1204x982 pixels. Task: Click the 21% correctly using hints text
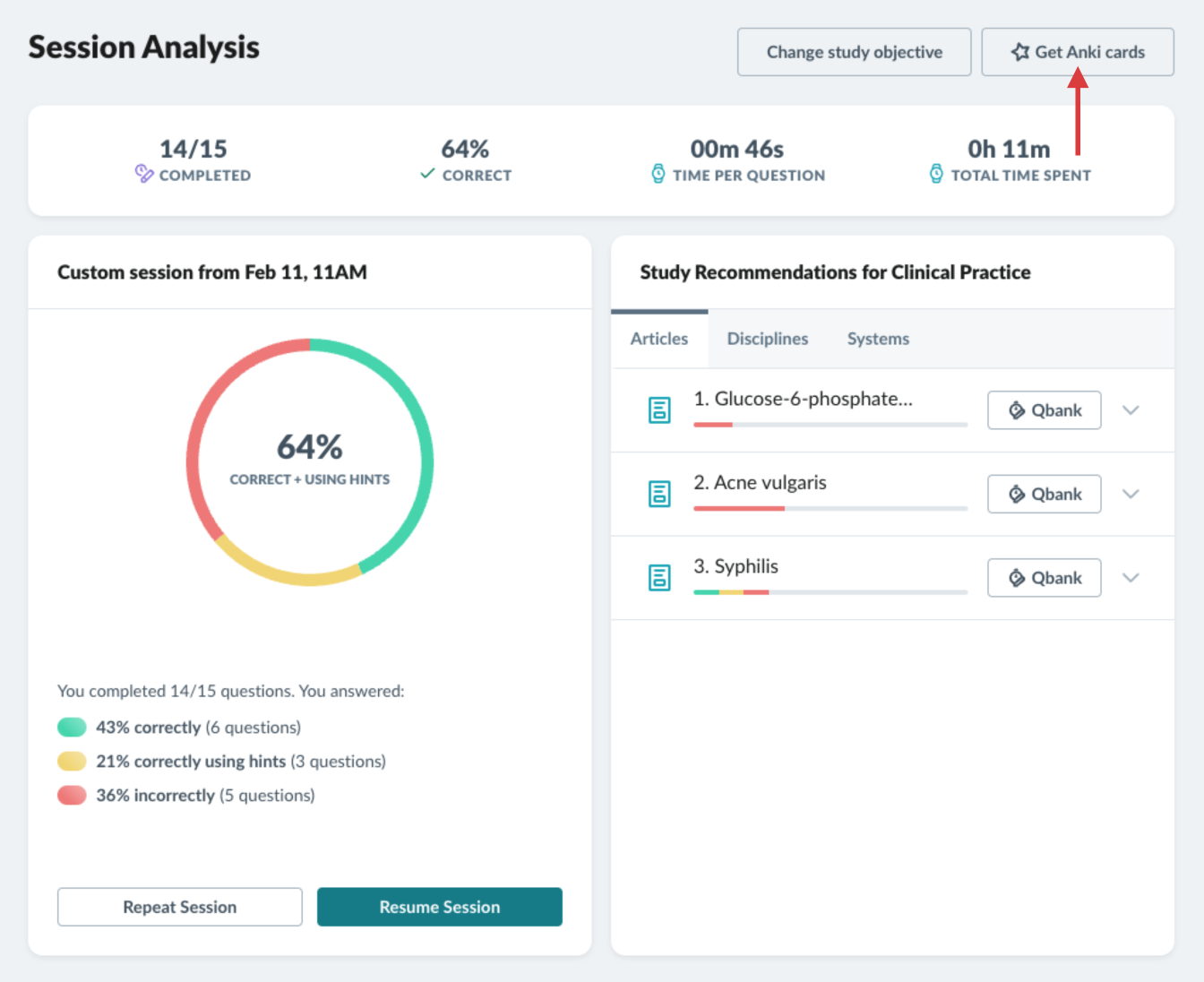point(241,761)
